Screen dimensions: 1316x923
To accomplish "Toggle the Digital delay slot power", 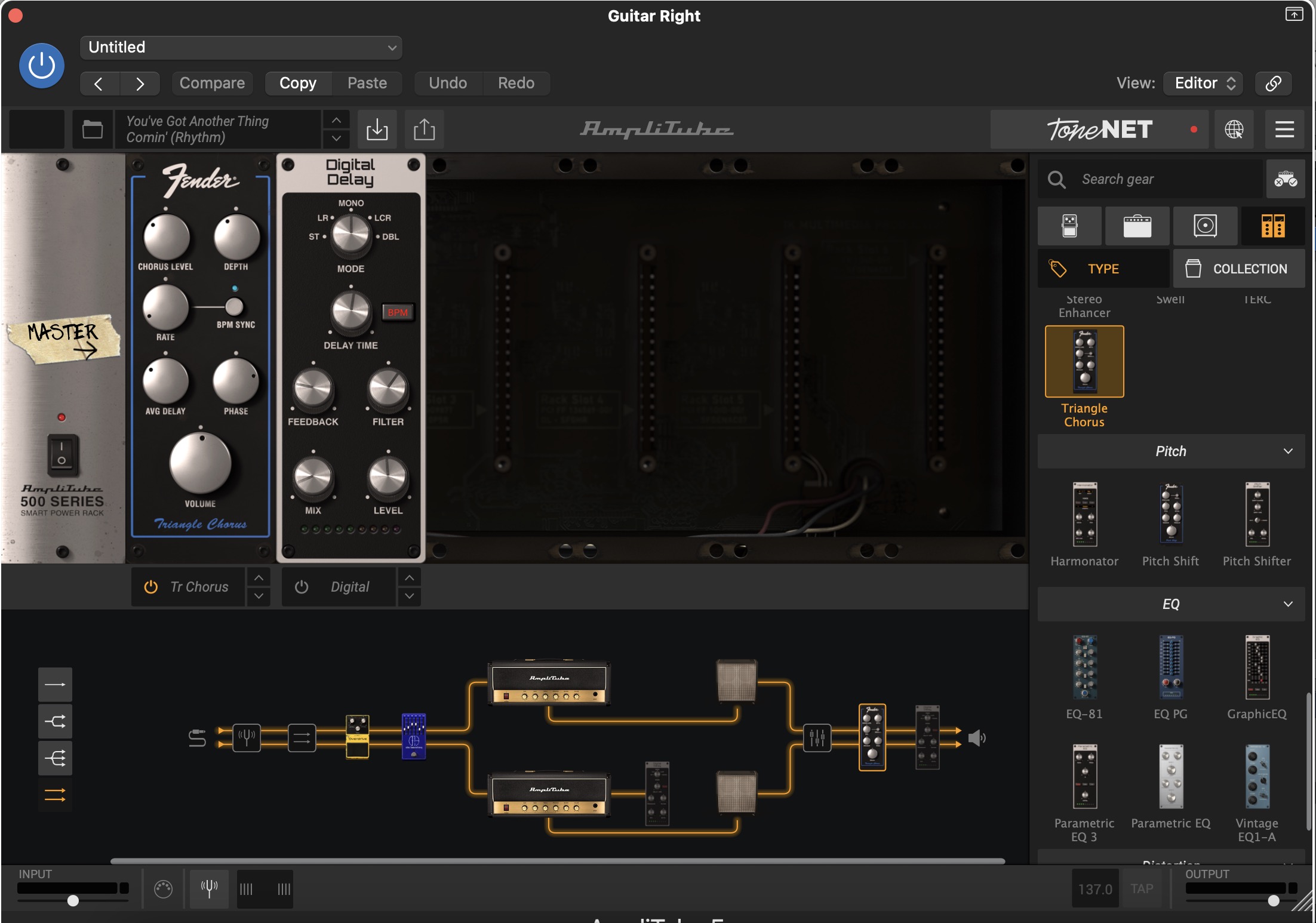I will (x=302, y=587).
